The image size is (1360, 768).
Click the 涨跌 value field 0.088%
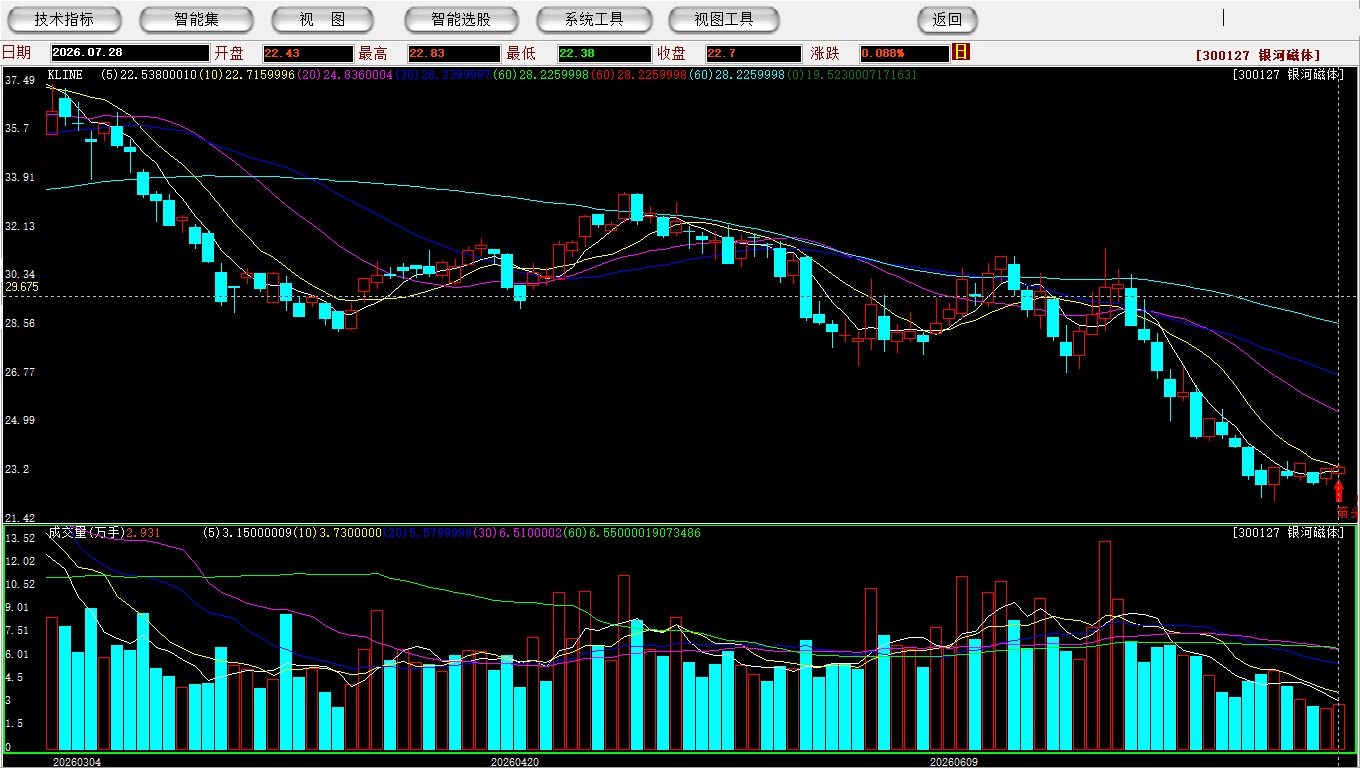pyautogui.click(x=903, y=53)
